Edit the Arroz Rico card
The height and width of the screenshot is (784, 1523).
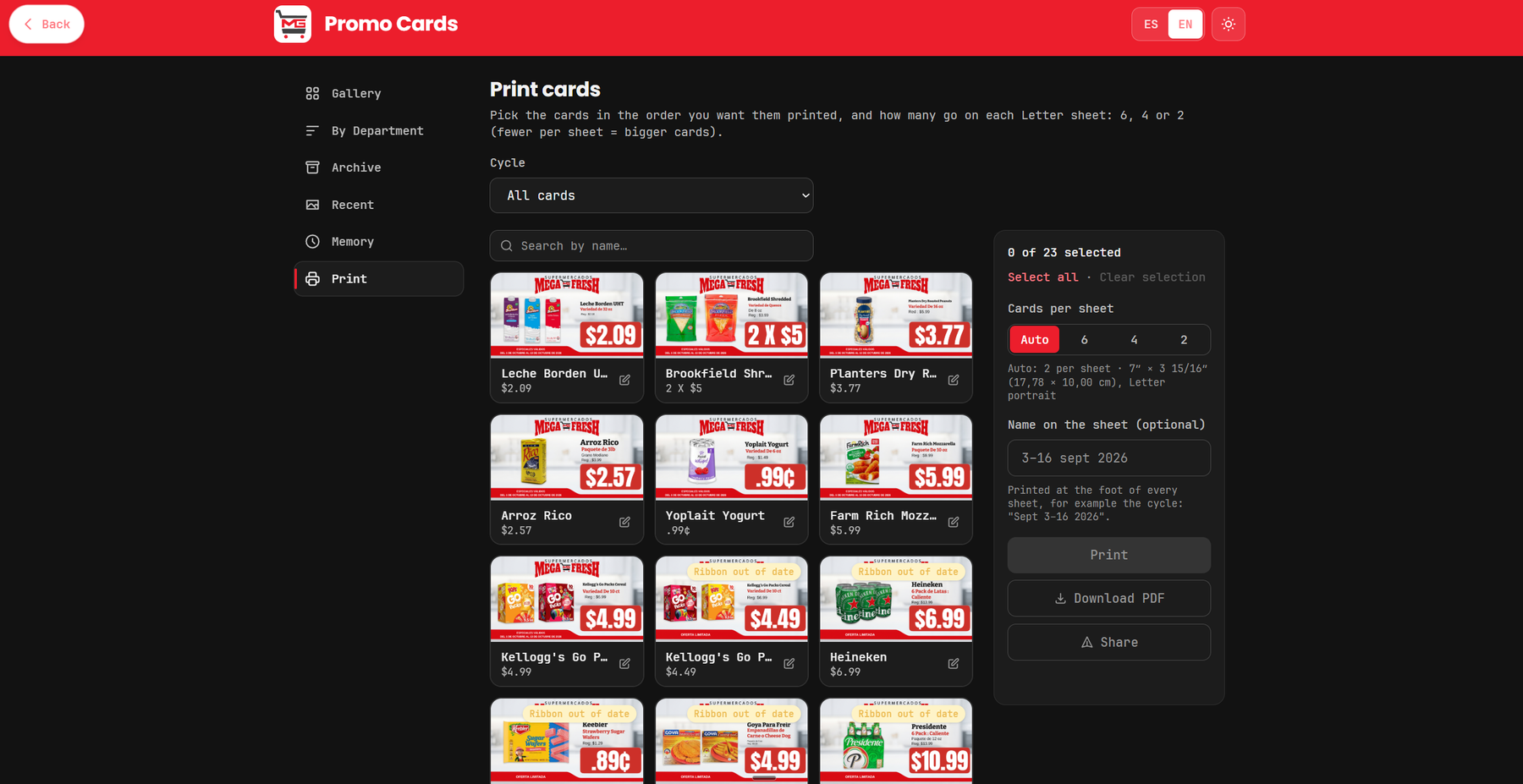(624, 523)
